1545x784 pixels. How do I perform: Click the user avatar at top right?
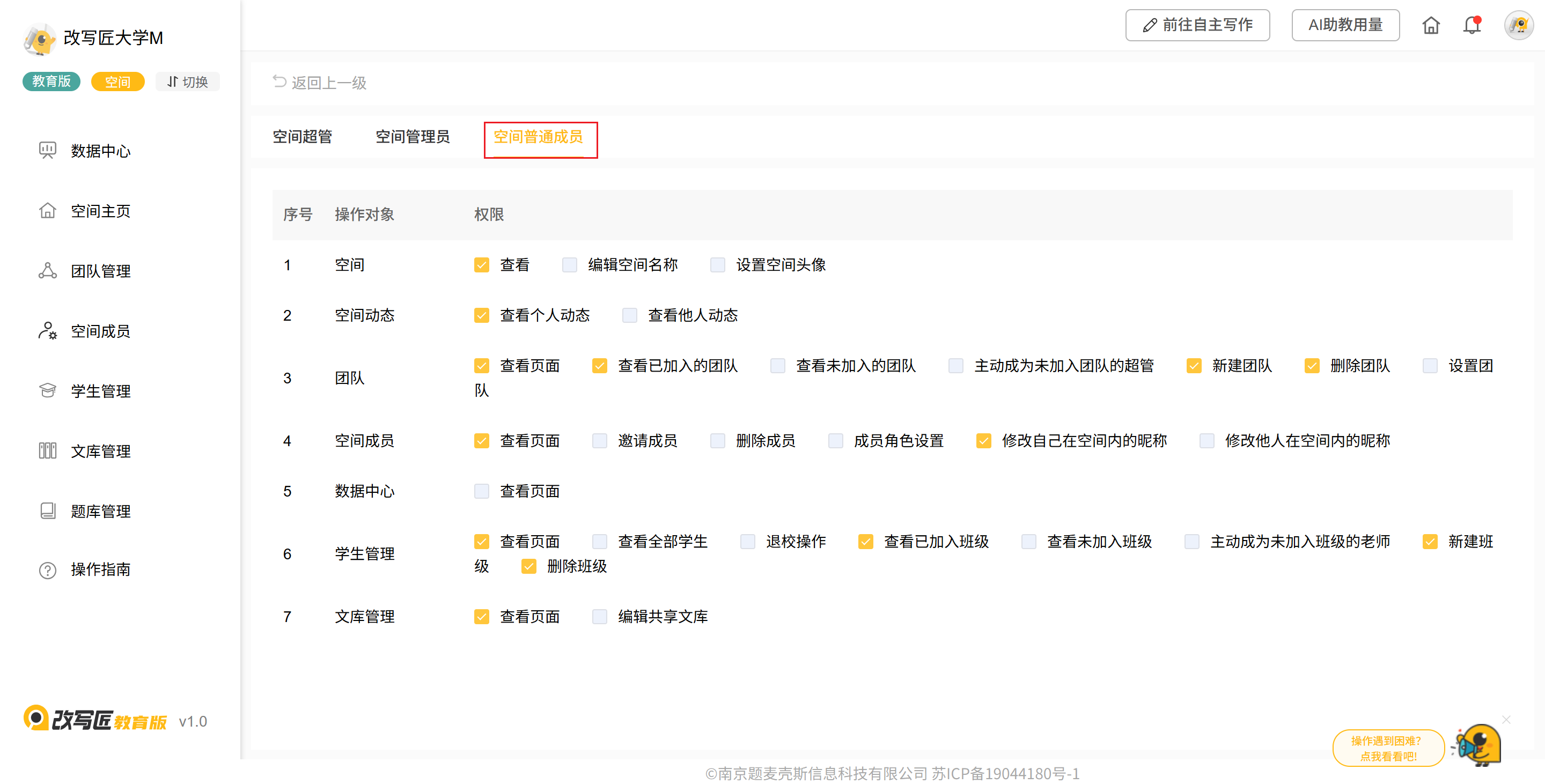click(x=1518, y=25)
